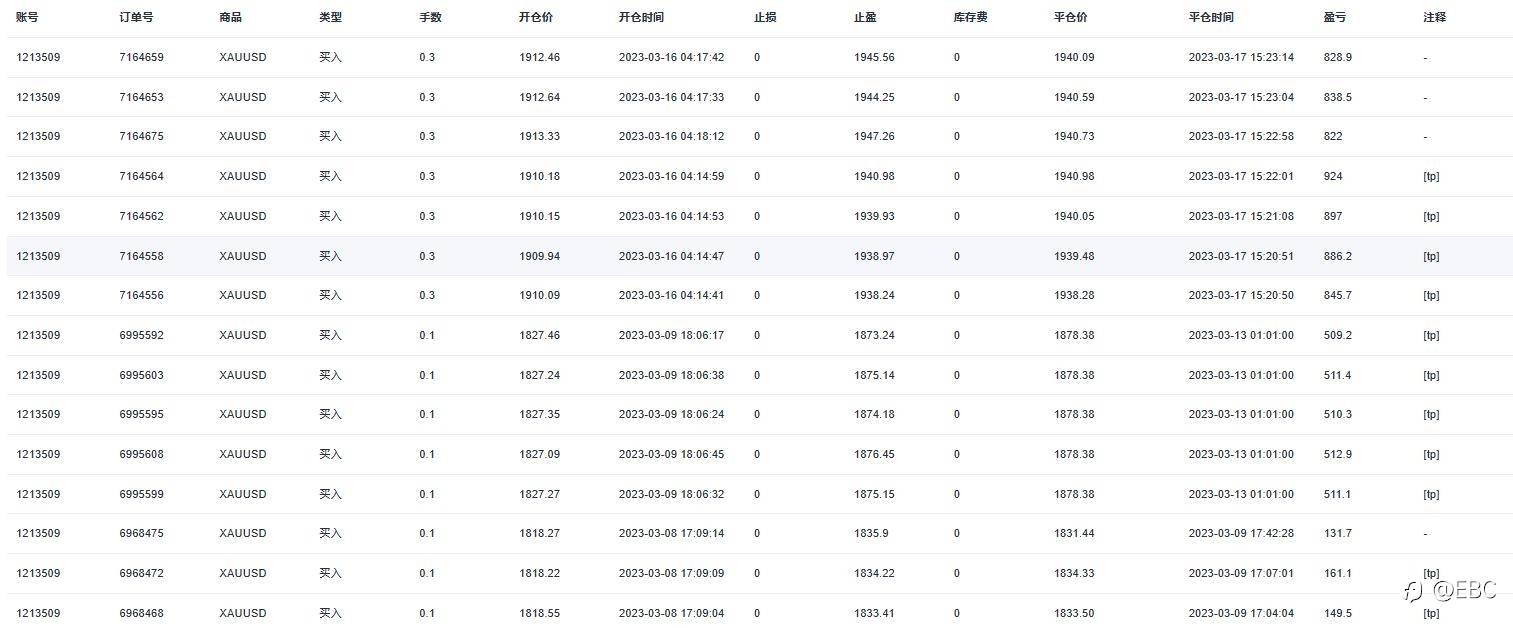Screen dimensions: 1513x628
Task: Click the take-profit value 1947.26
Action: point(874,136)
